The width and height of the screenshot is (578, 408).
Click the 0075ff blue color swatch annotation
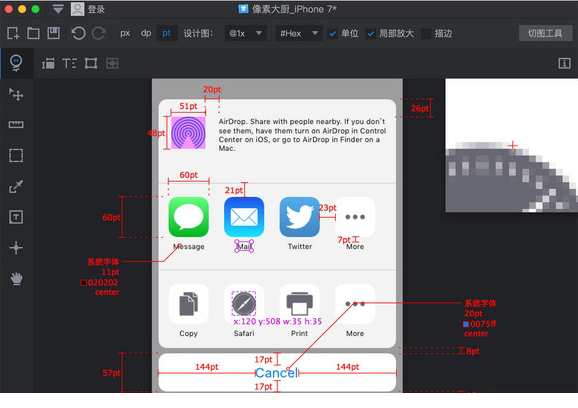(466, 324)
